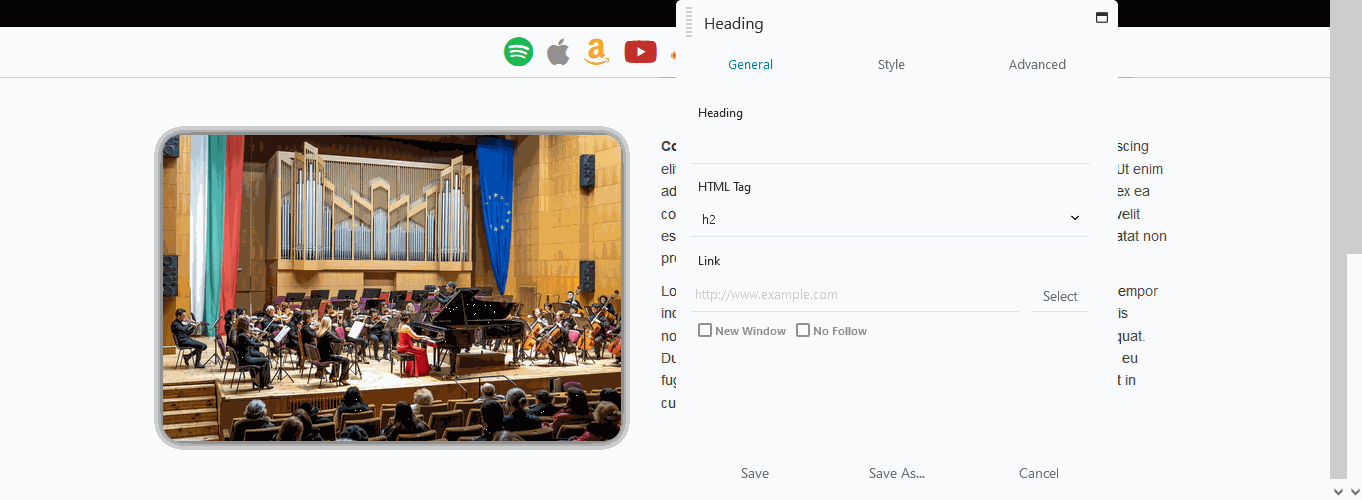Open the Spotify icon link
The width and height of the screenshot is (1362, 500).
[518, 52]
